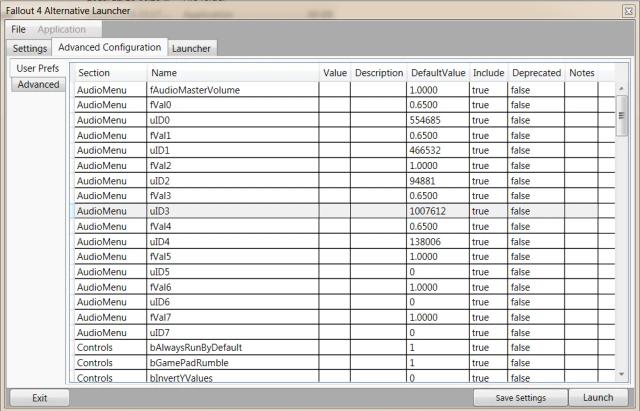The height and width of the screenshot is (411, 640).
Task: Click the Notes cell for fVal2
Action: click(582, 166)
